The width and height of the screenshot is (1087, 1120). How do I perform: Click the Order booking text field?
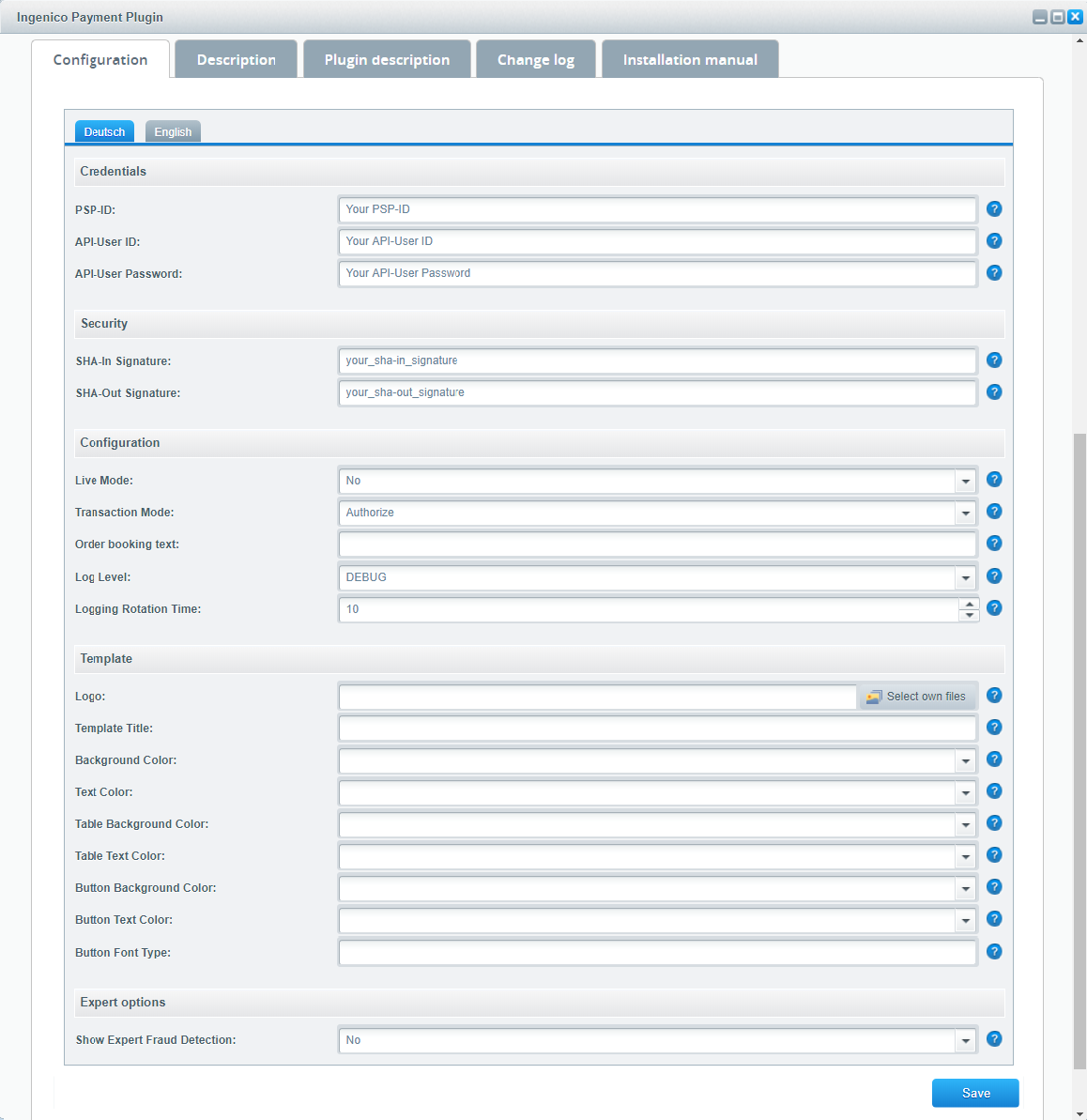(x=657, y=545)
